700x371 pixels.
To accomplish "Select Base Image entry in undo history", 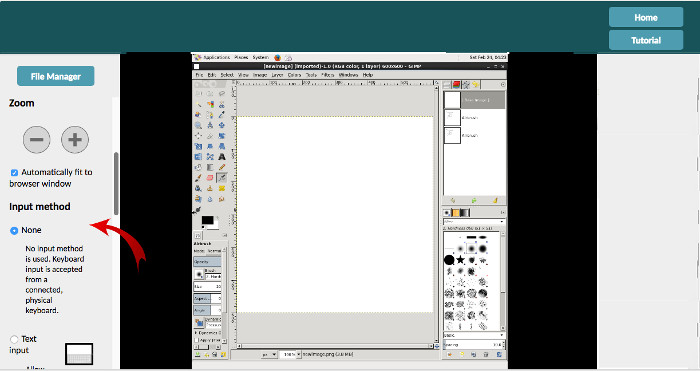I will [474, 100].
